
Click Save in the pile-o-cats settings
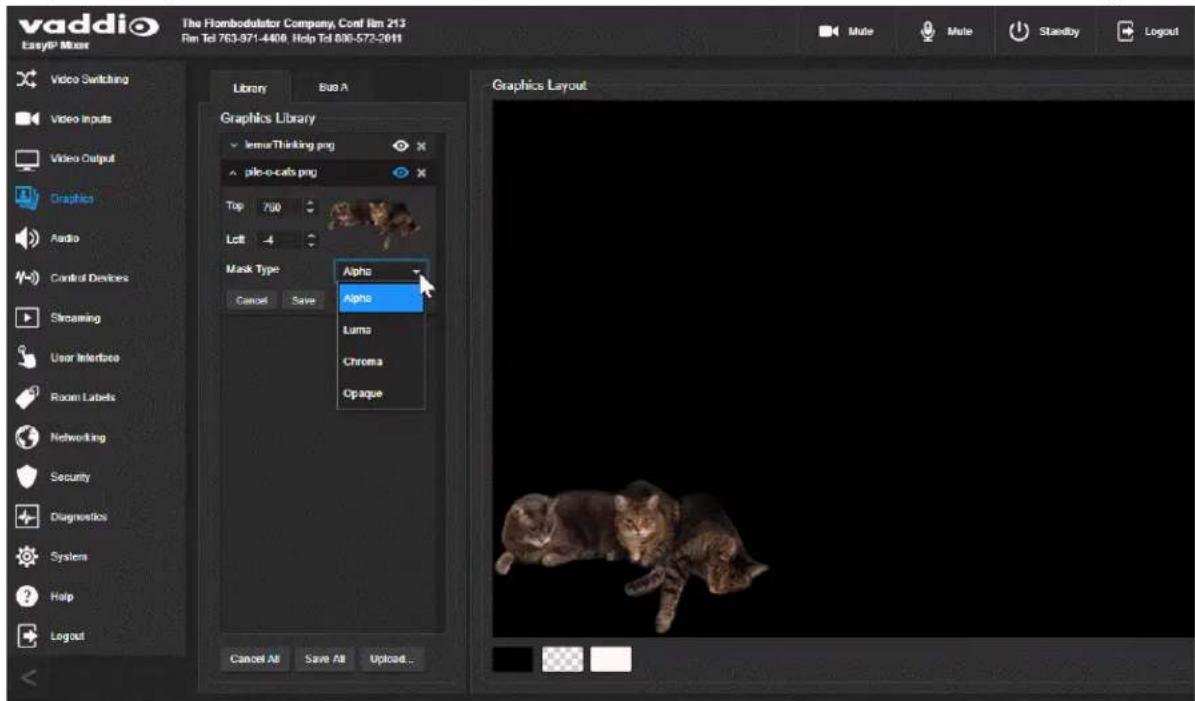(303, 300)
